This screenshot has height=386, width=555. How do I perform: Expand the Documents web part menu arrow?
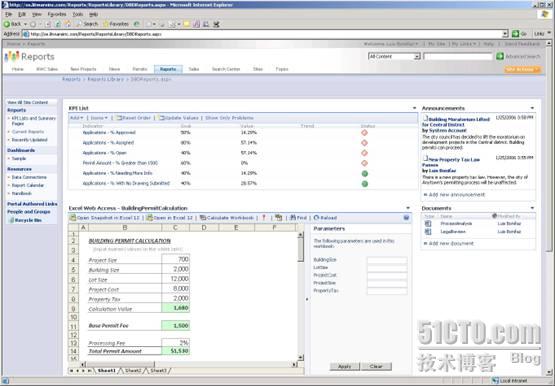(x=532, y=208)
